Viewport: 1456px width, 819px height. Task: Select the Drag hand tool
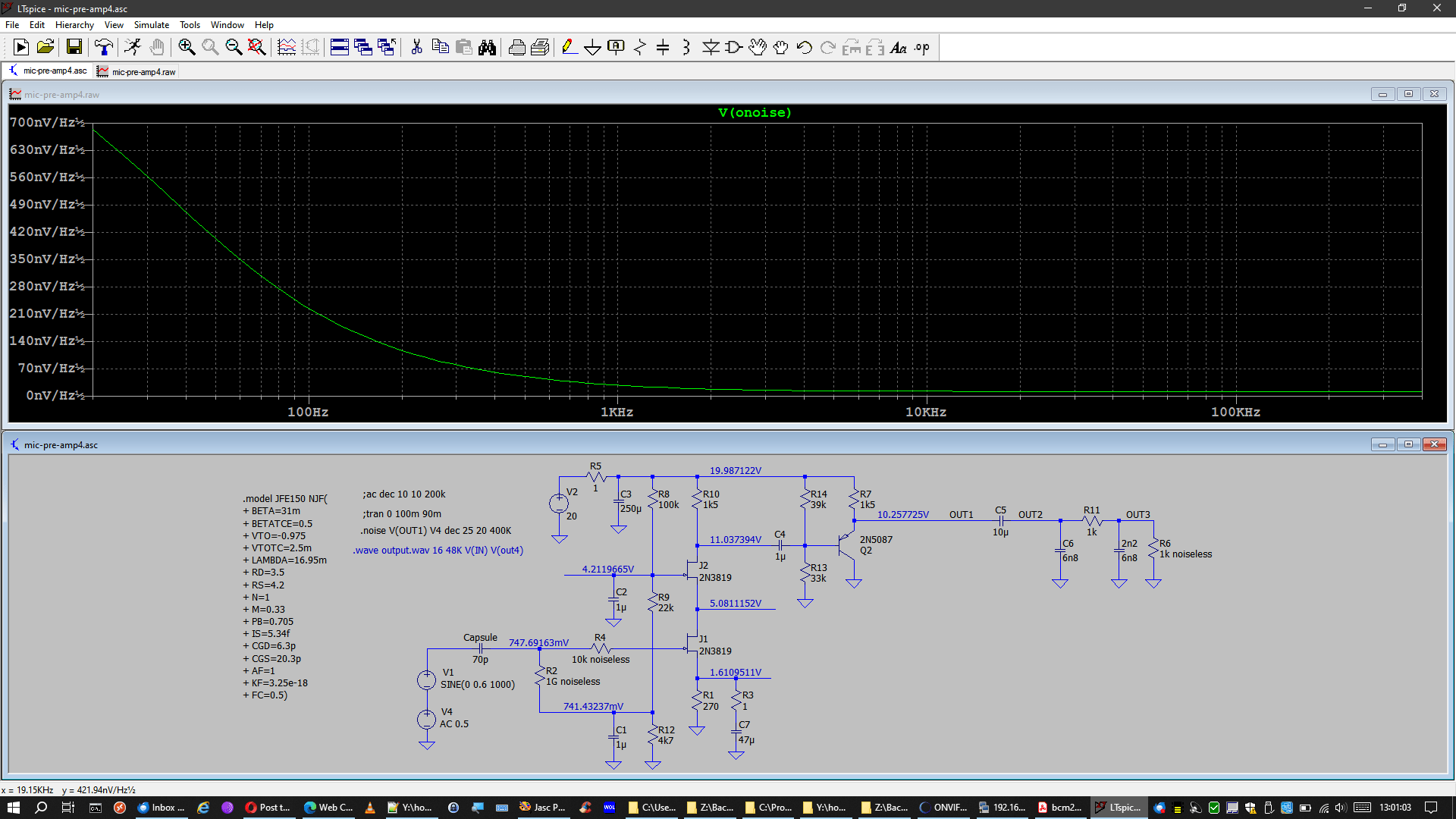pos(781,47)
